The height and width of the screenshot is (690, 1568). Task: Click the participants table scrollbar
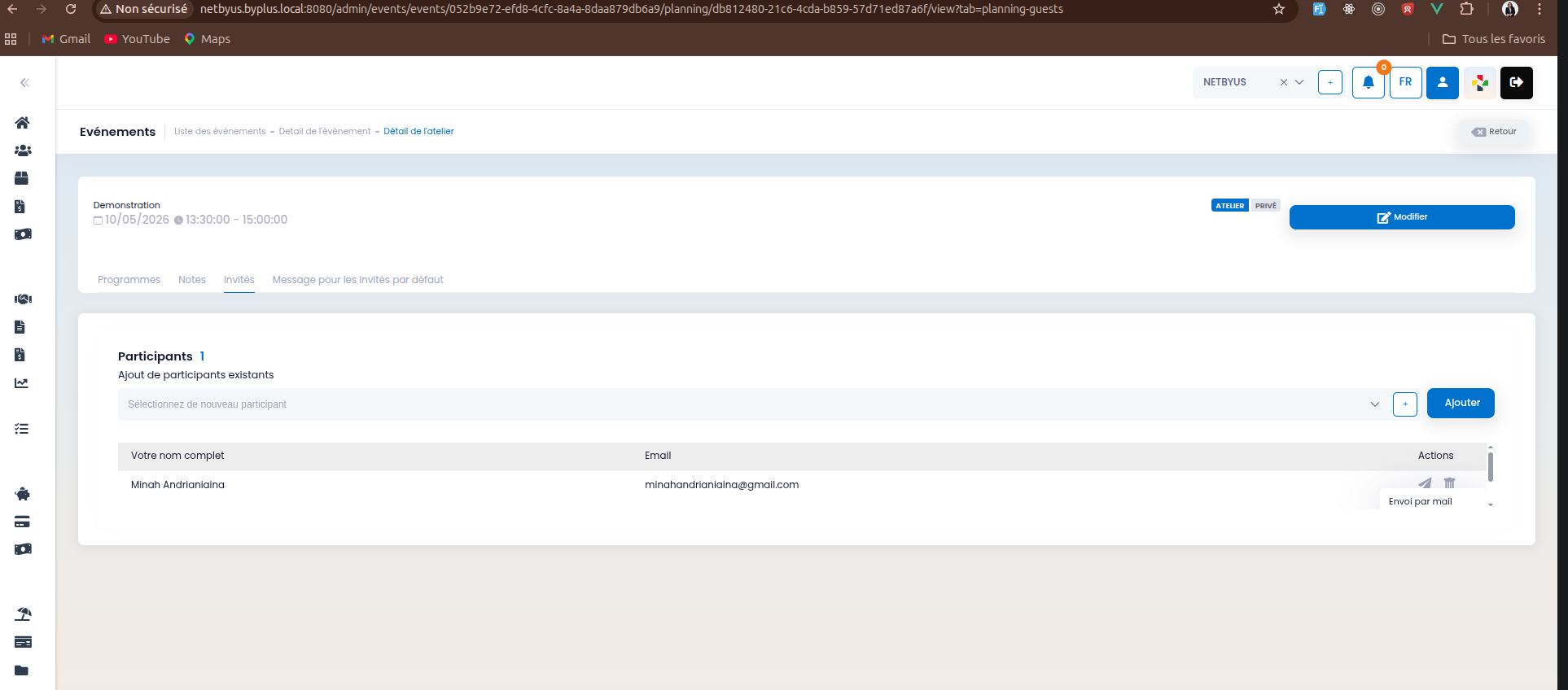(x=1490, y=467)
